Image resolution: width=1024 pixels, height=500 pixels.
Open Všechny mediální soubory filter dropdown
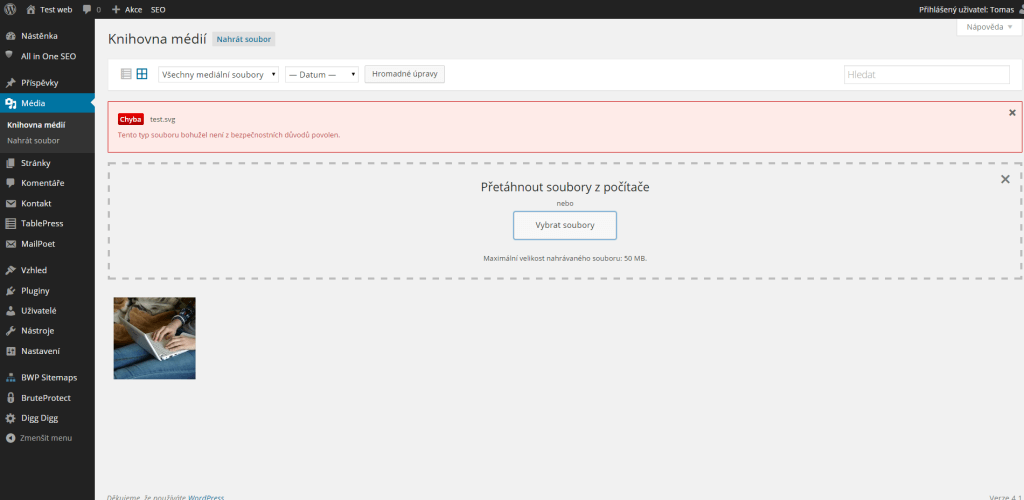[219, 74]
